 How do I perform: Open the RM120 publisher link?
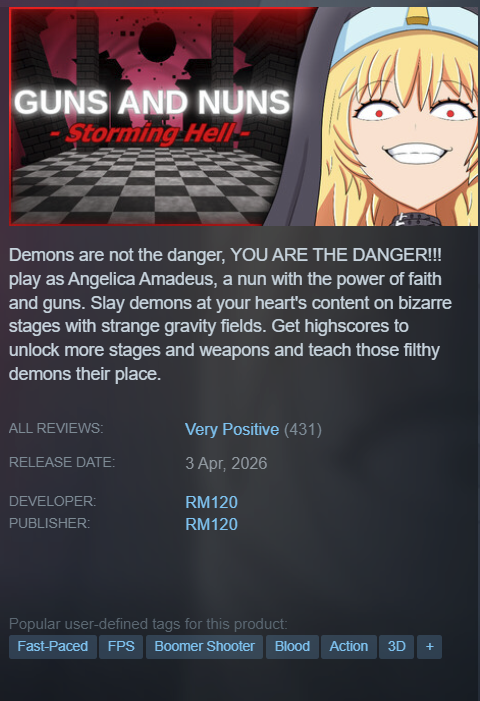point(211,524)
